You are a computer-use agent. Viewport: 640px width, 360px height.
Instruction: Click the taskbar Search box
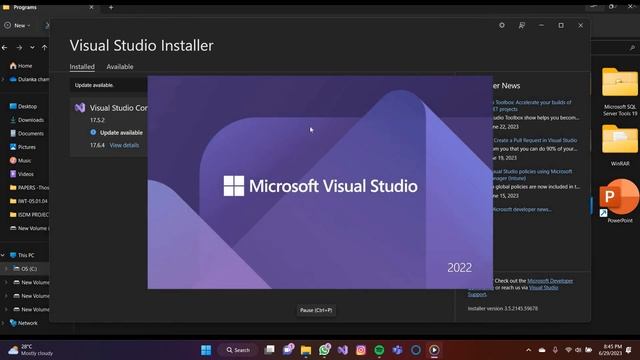(238, 350)
